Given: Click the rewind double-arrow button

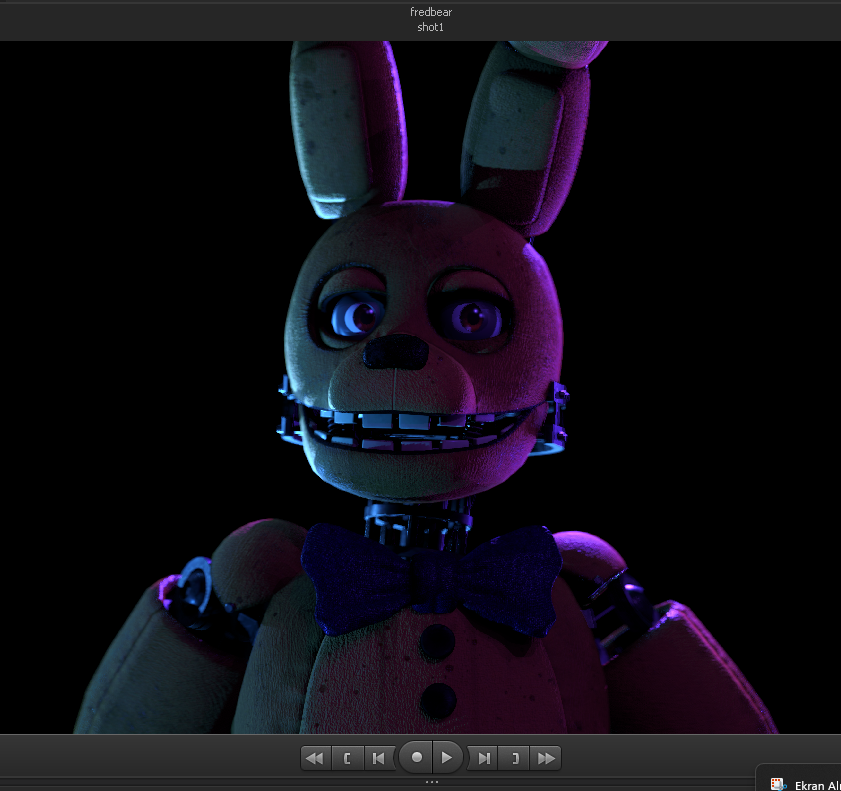Looking at the screenshot, I should (x=315, y=758).
